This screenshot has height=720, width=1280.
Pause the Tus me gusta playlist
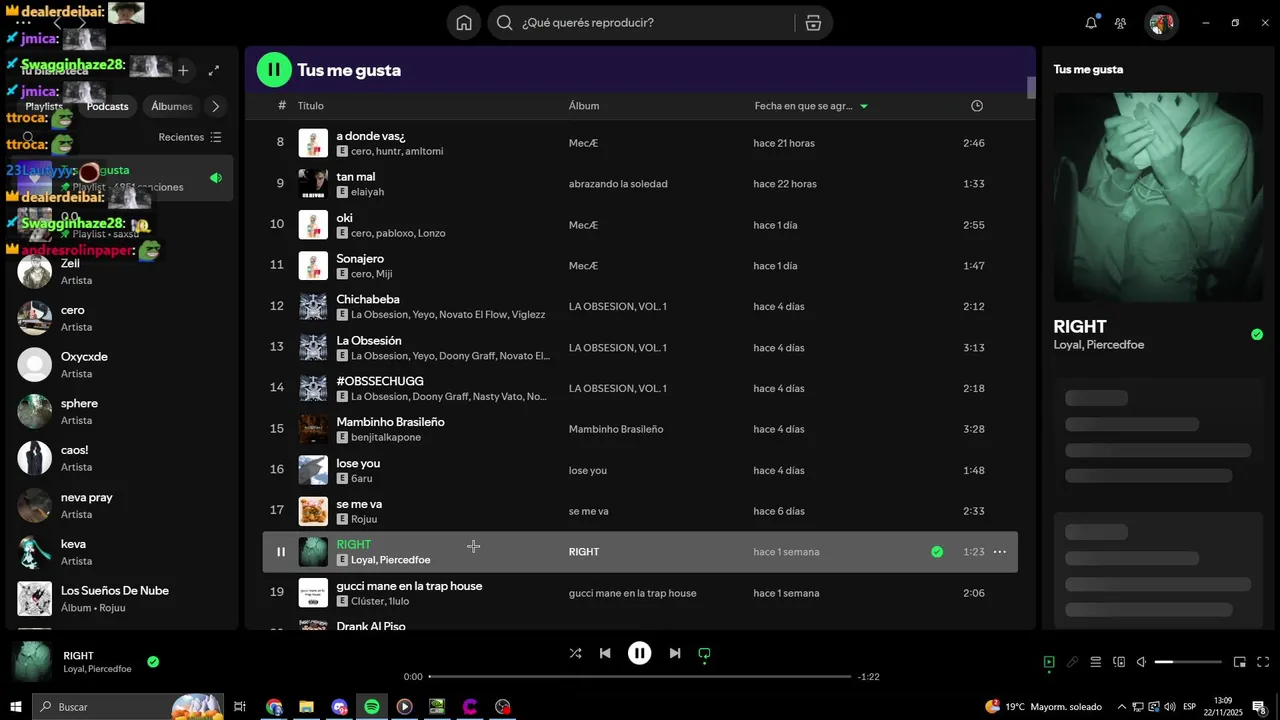point(274,70)
